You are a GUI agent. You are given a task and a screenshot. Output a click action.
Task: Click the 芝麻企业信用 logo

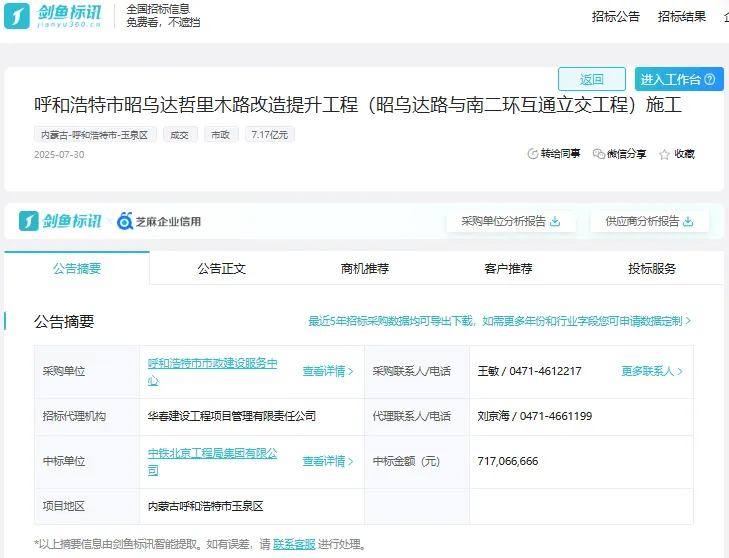(x=159, y=221)
